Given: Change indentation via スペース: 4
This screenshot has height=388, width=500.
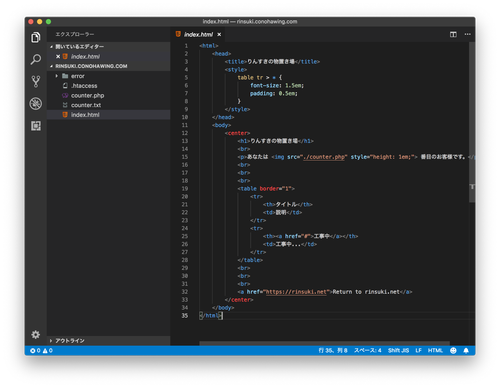Looking at the screenshot, I should click(367, 350).
